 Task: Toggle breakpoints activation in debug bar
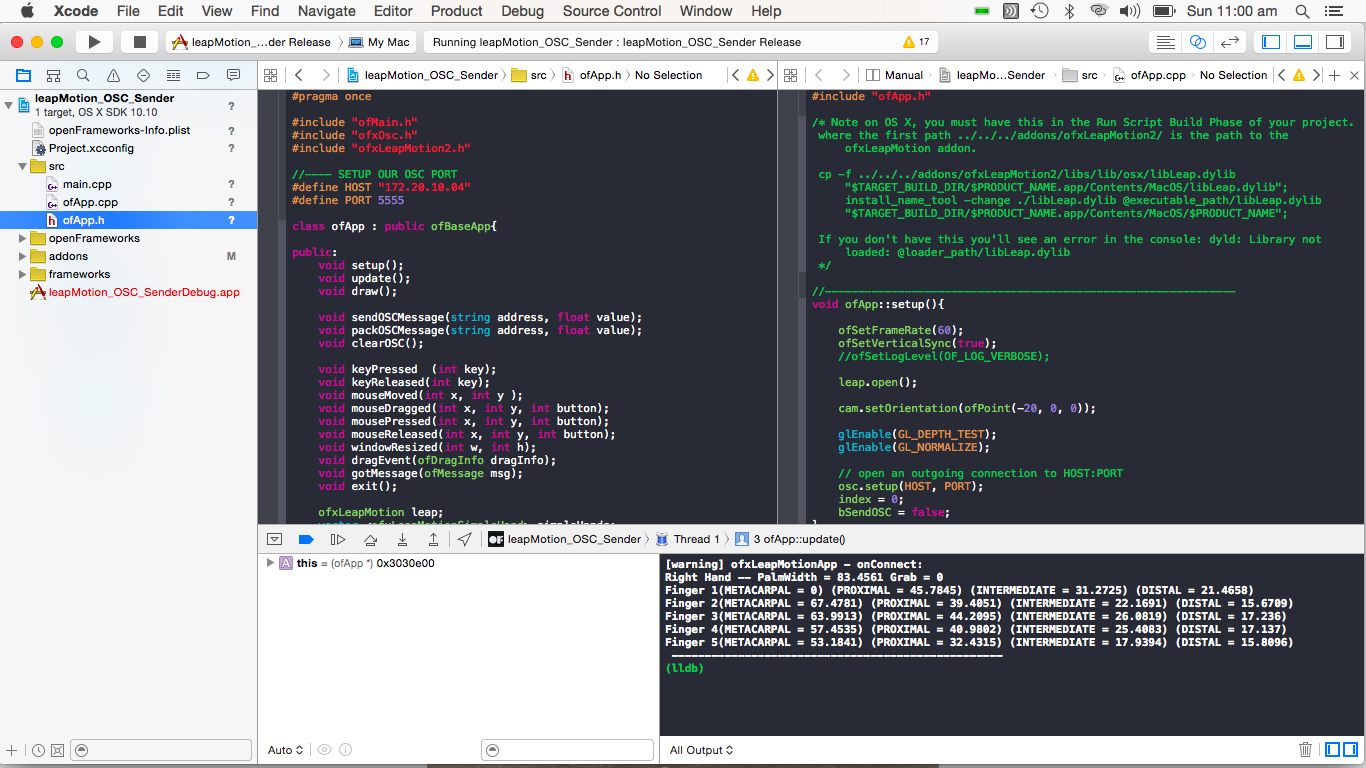click(306, 539)
